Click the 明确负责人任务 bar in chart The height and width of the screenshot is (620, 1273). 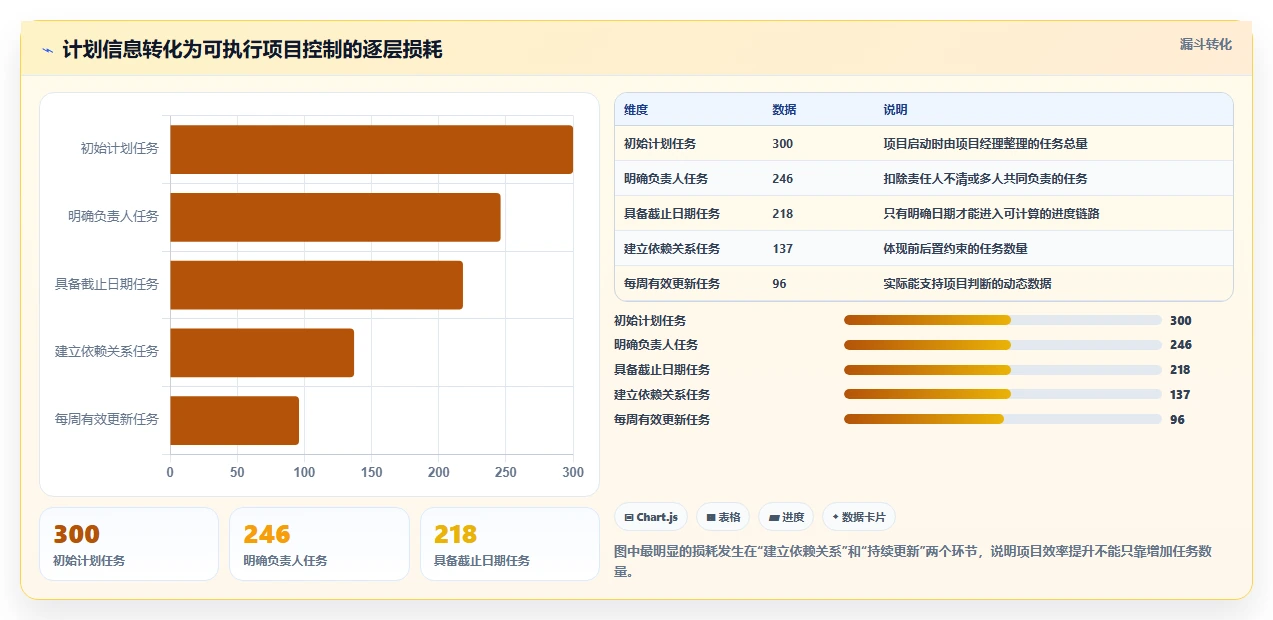click(335, 217)
